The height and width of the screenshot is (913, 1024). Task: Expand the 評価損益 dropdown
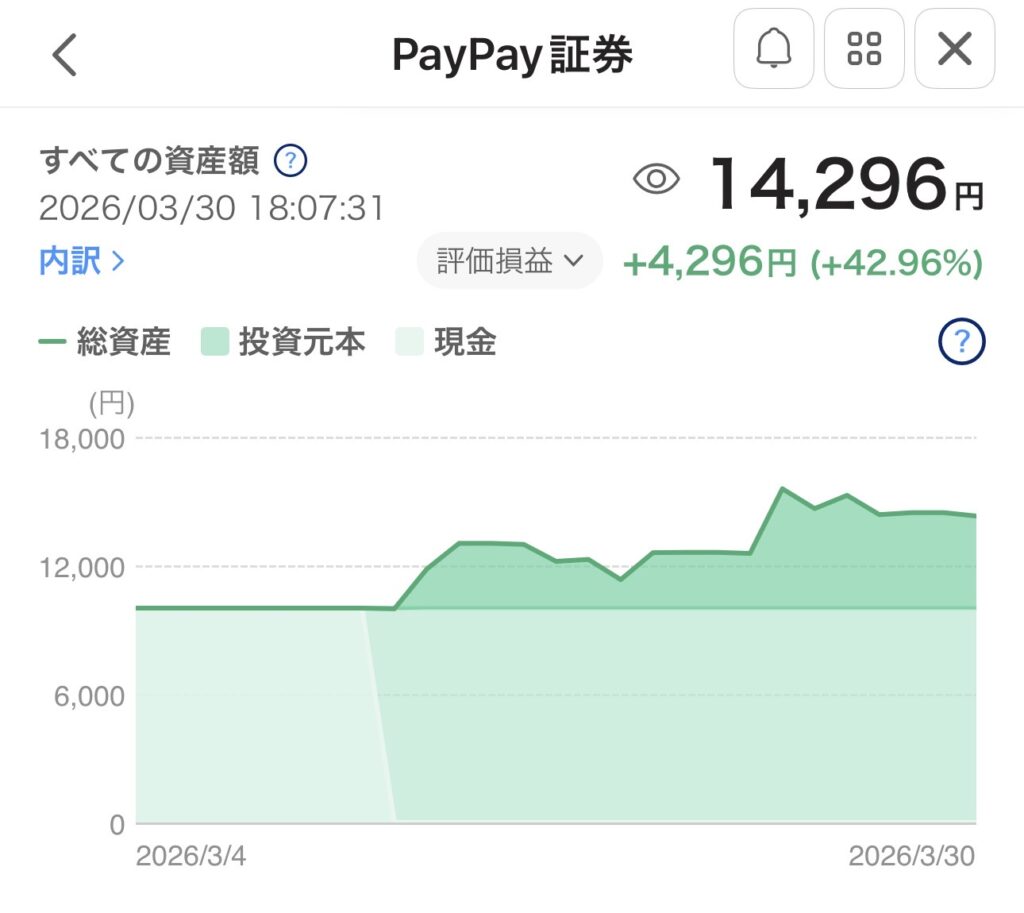coord(509,261)
